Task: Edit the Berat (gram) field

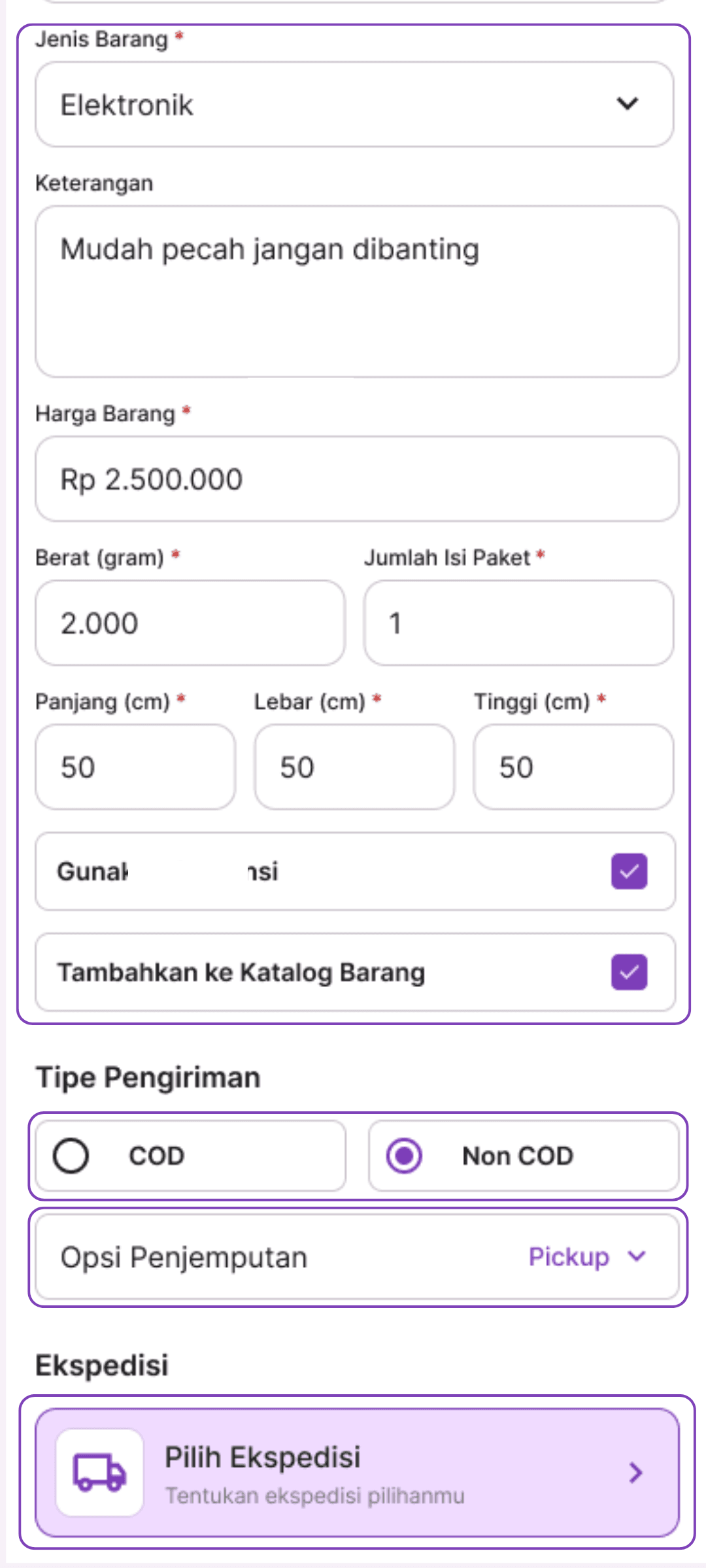Action: [x=190, y=623]
